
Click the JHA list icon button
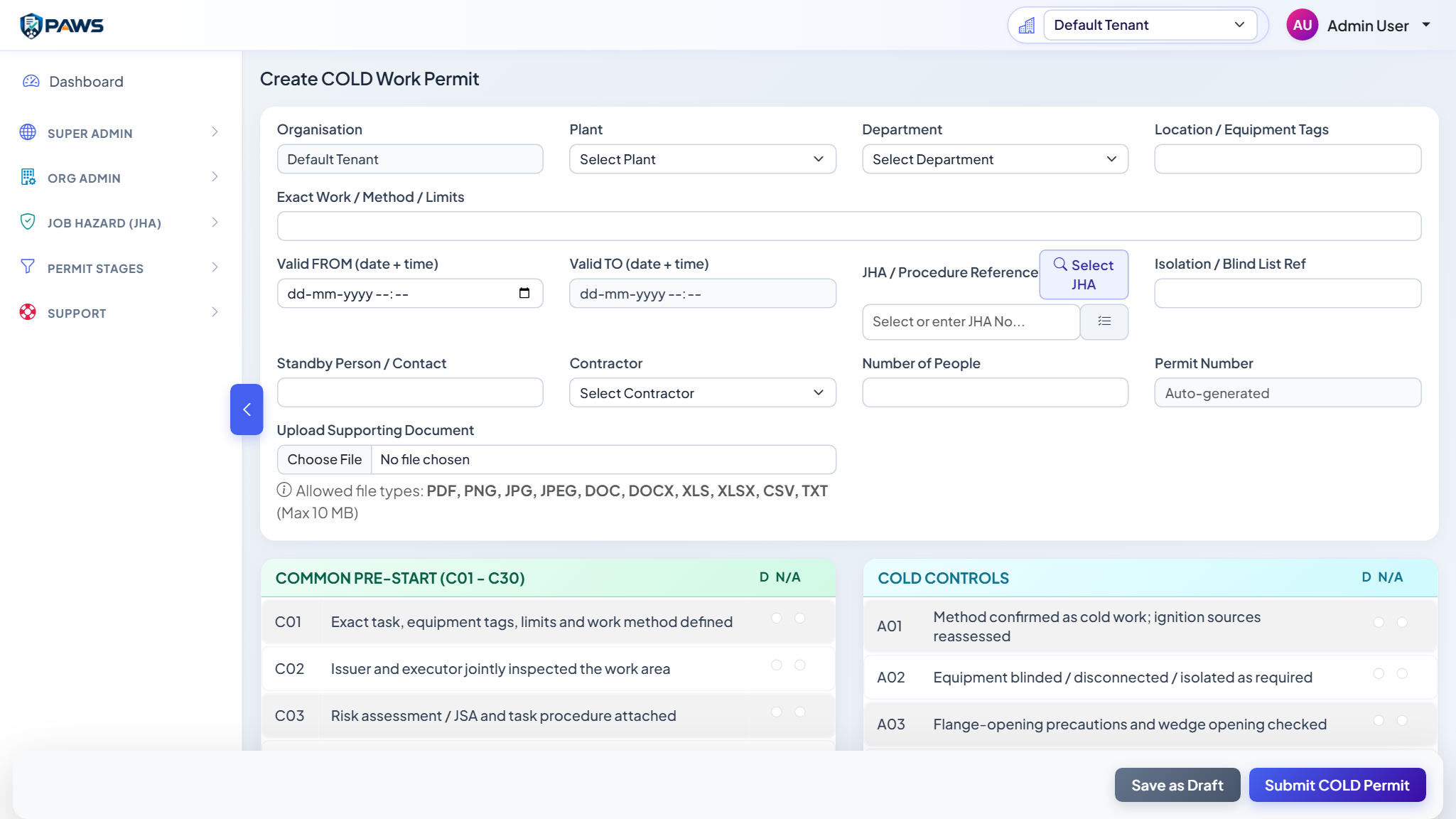[1104, 321]
